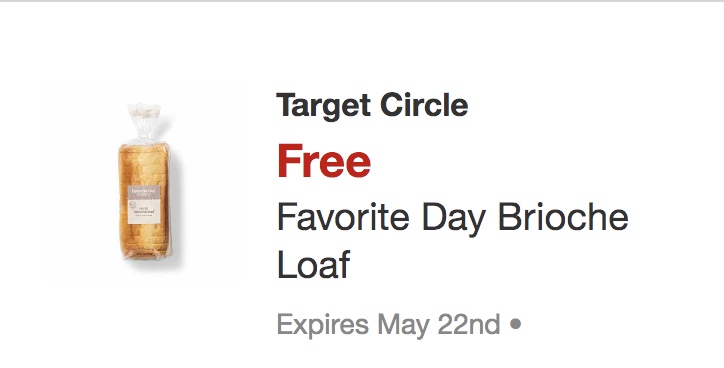
Task: Click the word Loaf in the title
Action: tap(314, 264)
